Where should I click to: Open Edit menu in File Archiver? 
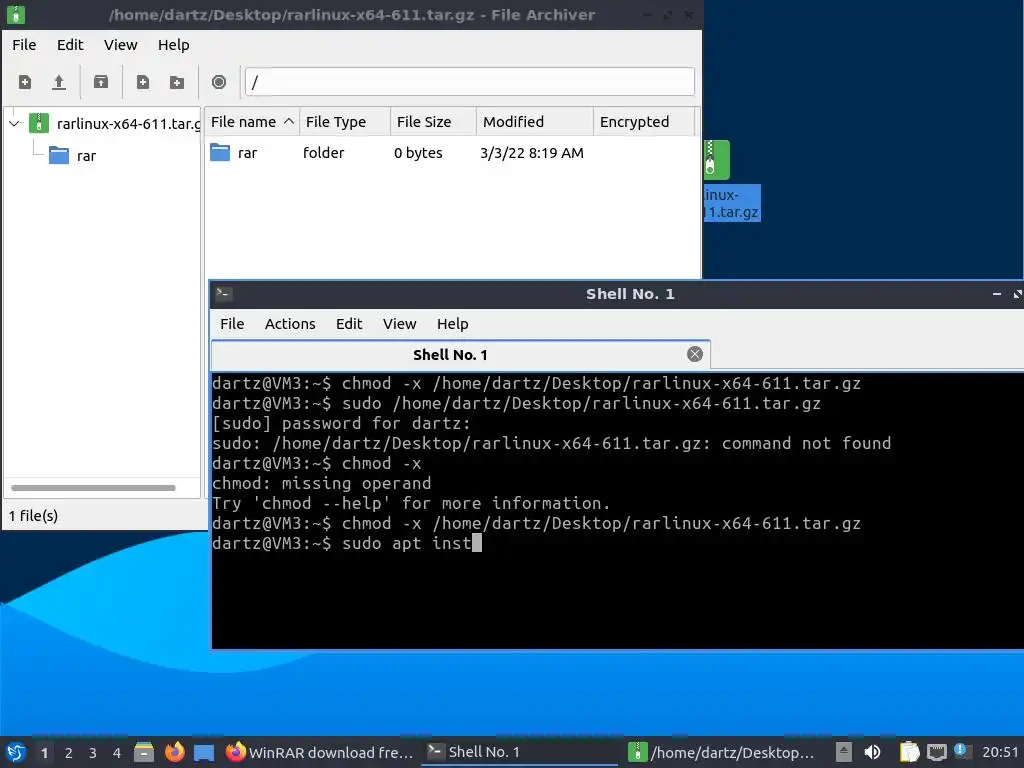[x=70, y=45]
